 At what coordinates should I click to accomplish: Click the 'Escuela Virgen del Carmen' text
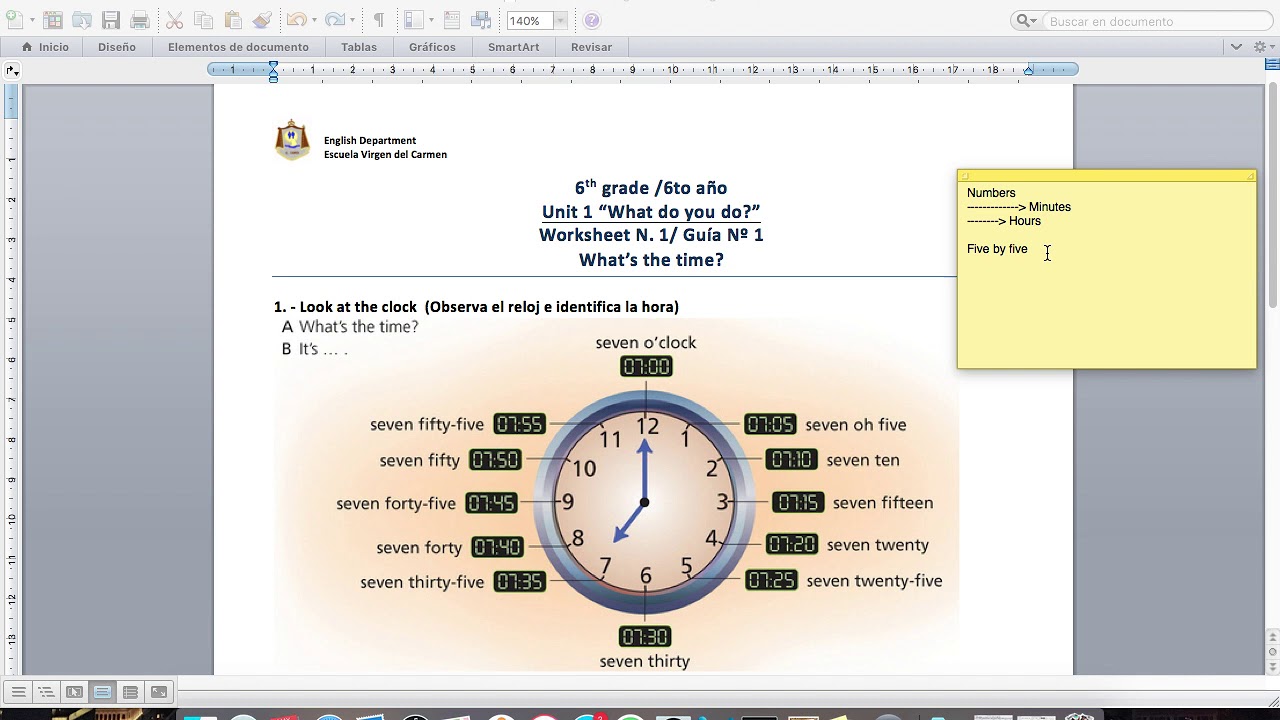385,155
